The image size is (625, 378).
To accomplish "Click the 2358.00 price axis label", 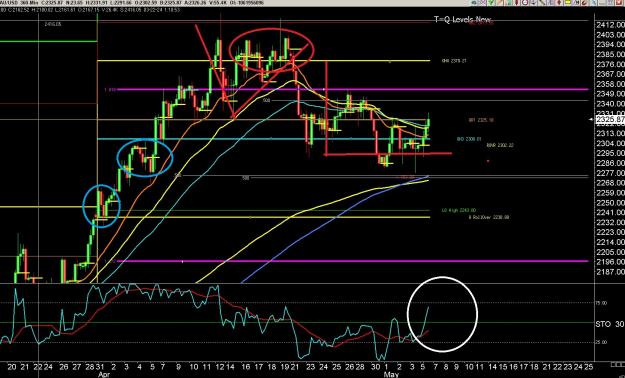I will click(610, 84).
